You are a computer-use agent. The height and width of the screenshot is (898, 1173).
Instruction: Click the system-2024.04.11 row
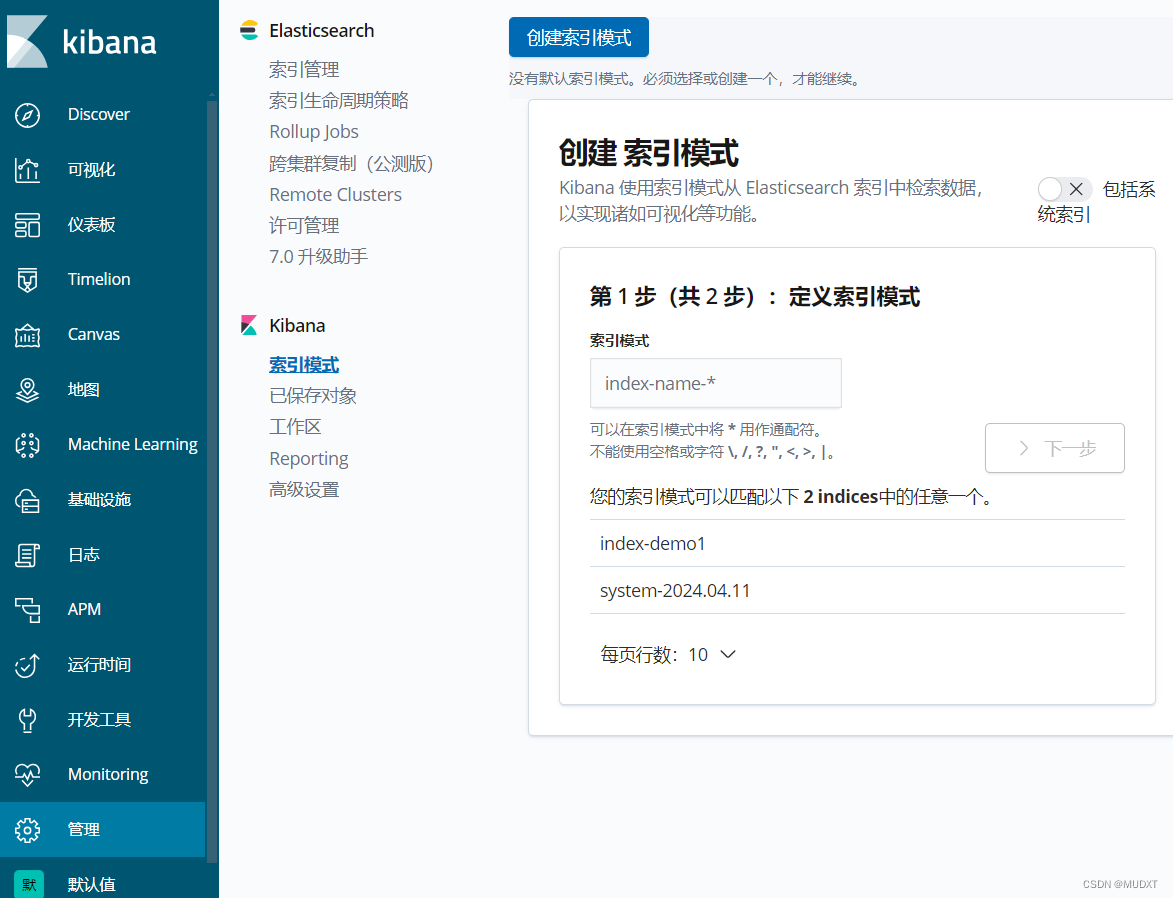(x=857, y=590)
